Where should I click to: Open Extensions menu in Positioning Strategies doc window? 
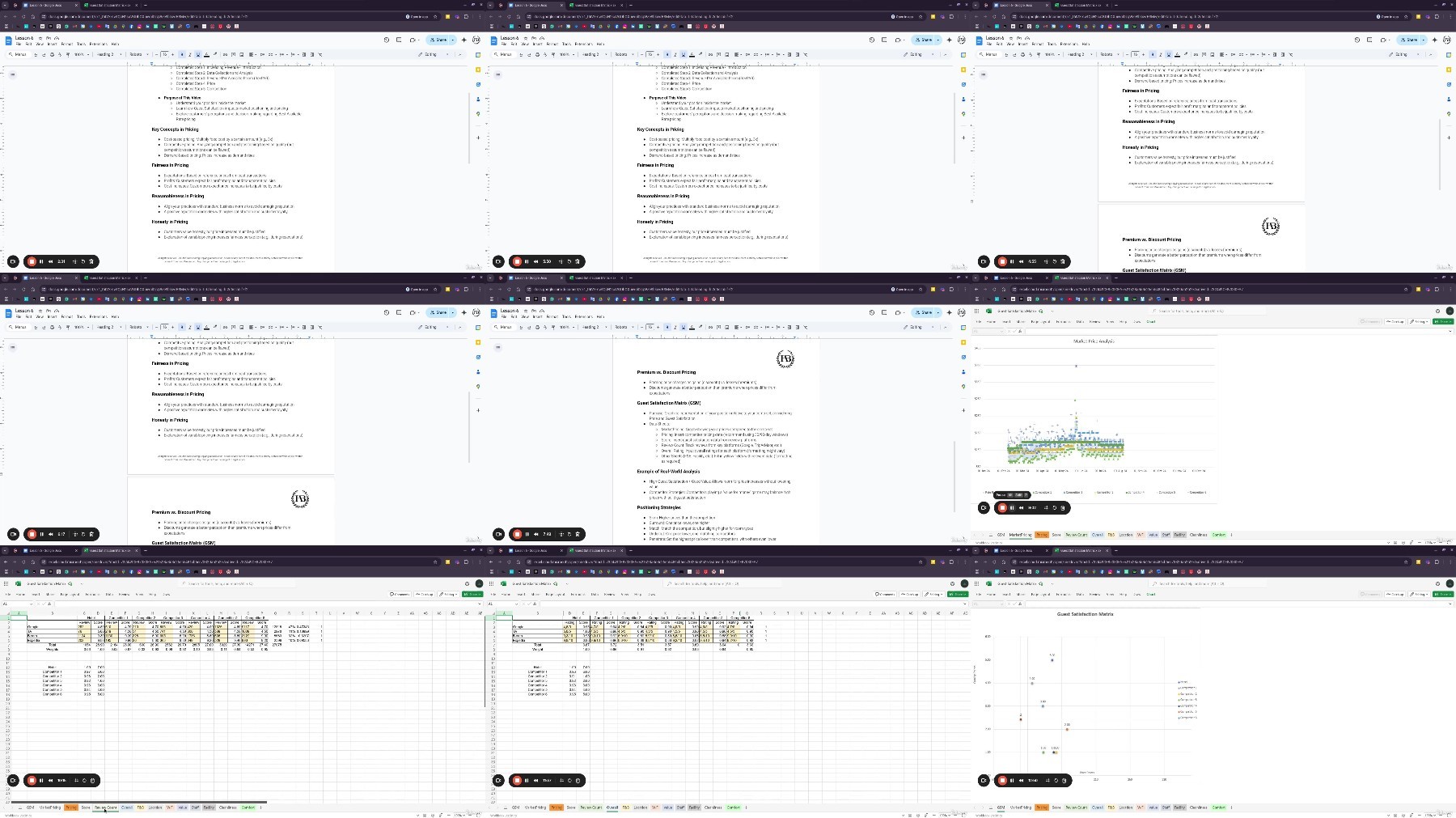tap(584, 316)
